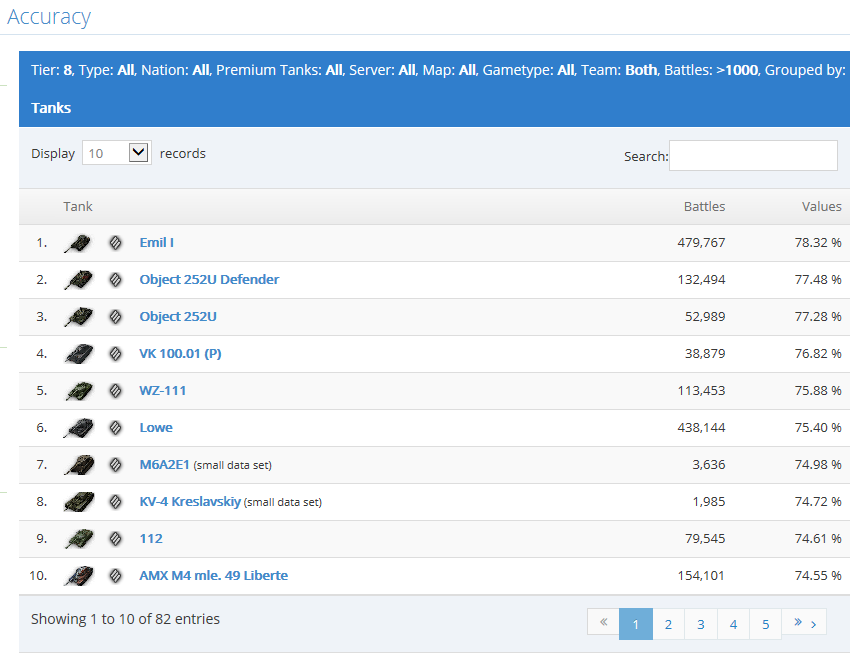850x654 pixels.
Task: Click class icon beside AMX M4 mle. 49 Liberte
Action: (x=115, y=575)
